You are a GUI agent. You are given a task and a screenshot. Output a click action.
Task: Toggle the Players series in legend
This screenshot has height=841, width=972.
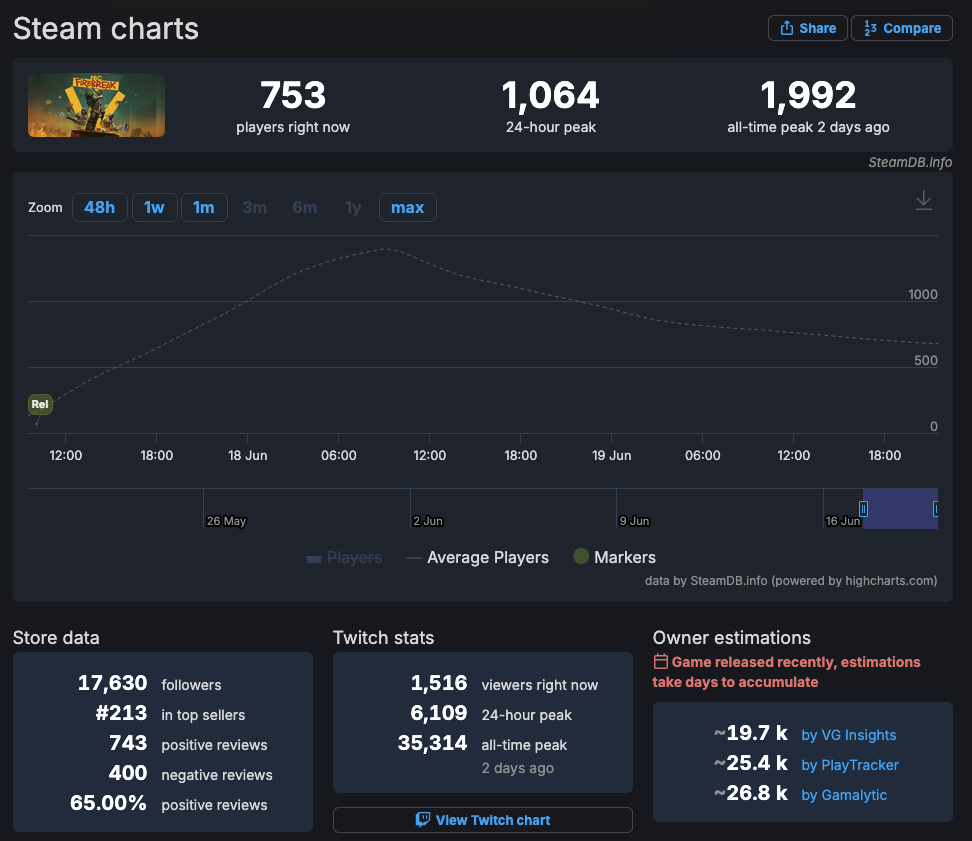coord(344,558)
